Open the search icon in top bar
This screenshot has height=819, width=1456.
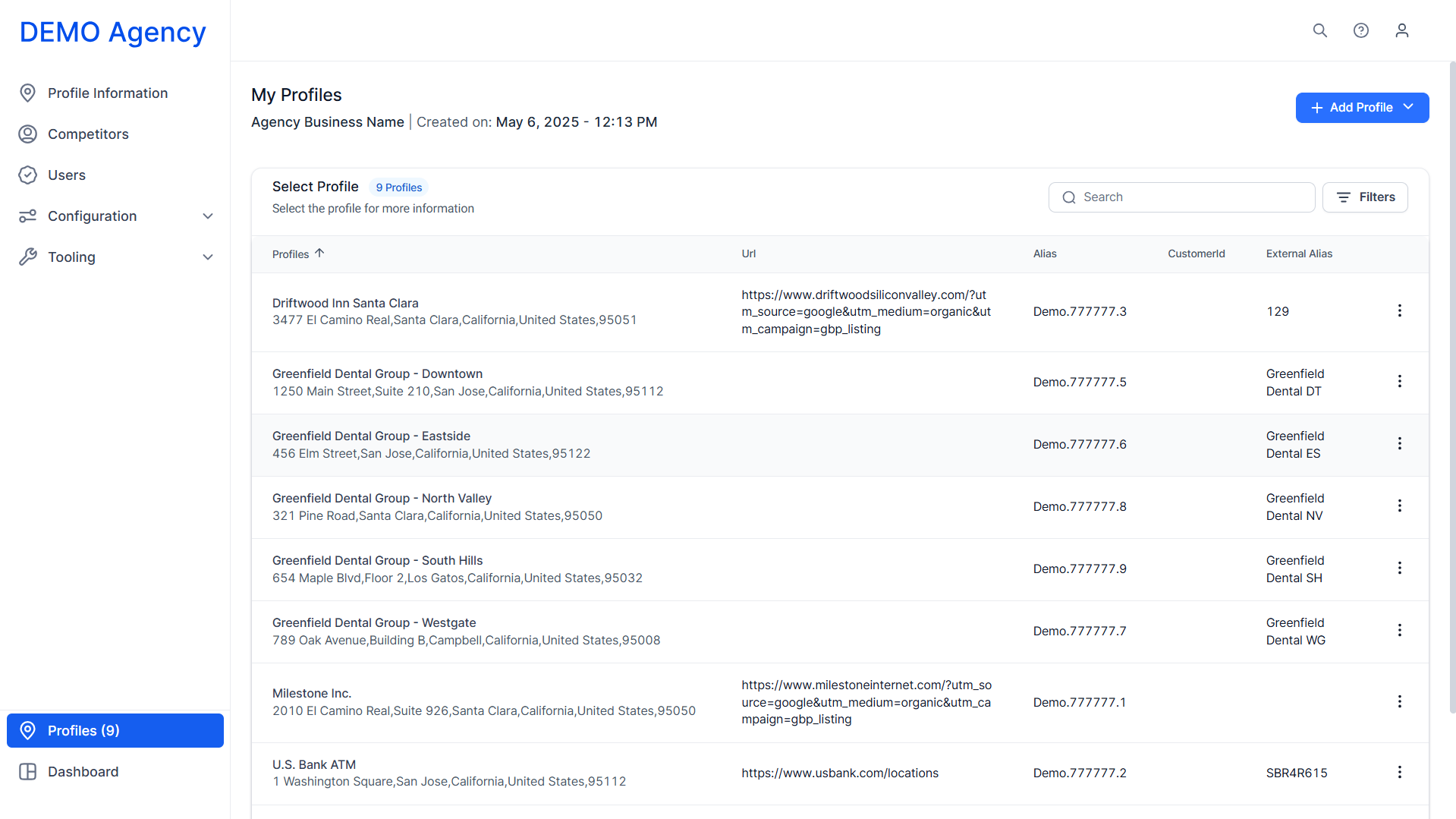[1320, 30]
